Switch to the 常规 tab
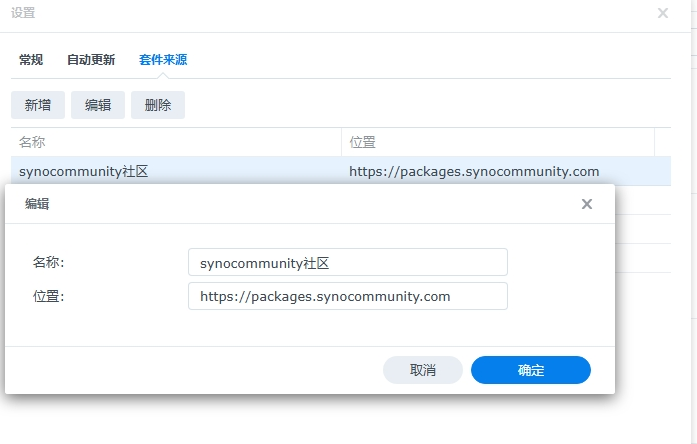 [31, 60]
